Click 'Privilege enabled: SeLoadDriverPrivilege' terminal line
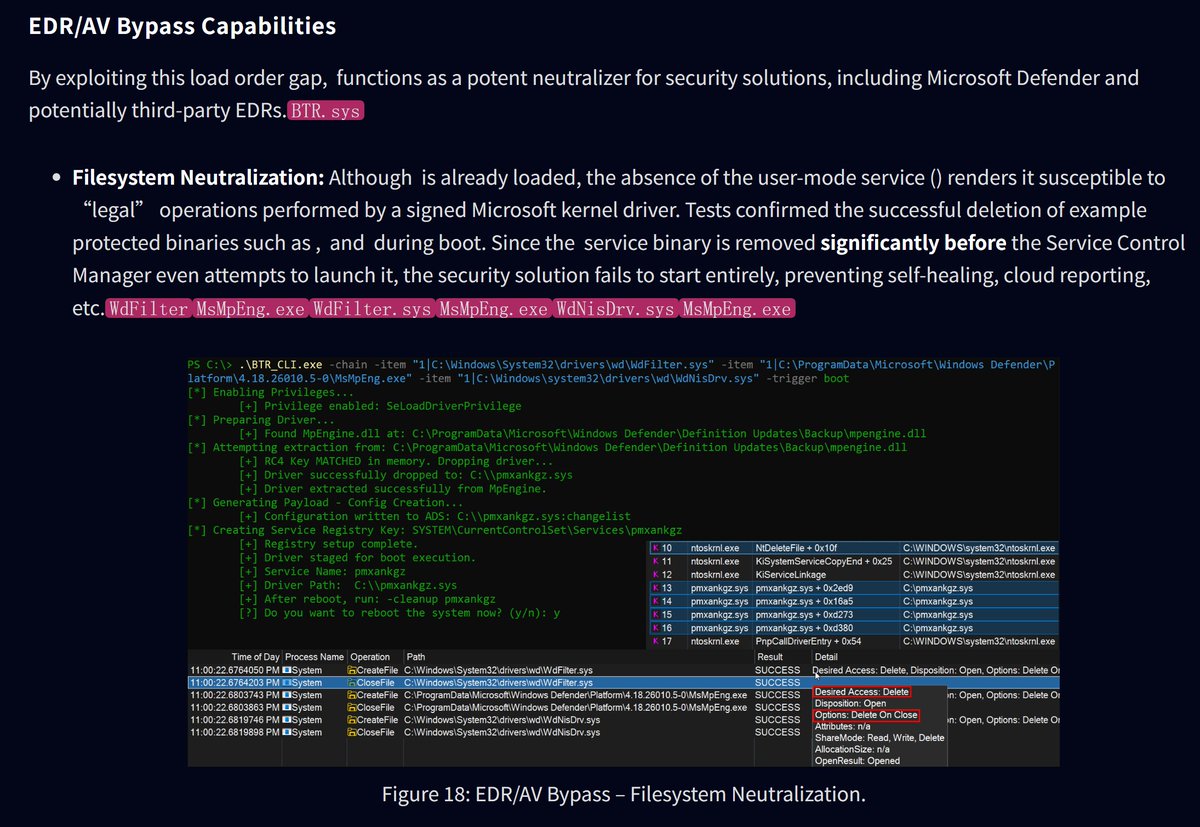The image size is (1200, 827). tap(380, 406)
